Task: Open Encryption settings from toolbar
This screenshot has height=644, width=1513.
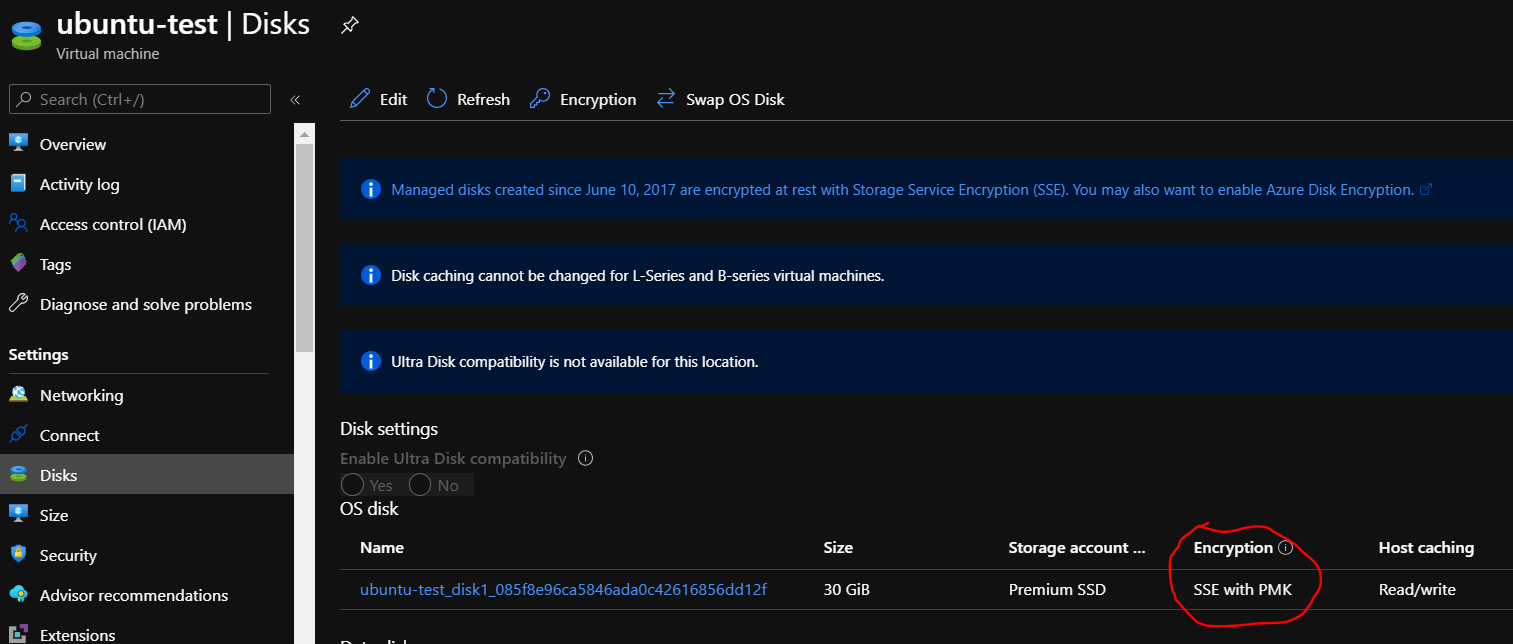Action: 598,100
